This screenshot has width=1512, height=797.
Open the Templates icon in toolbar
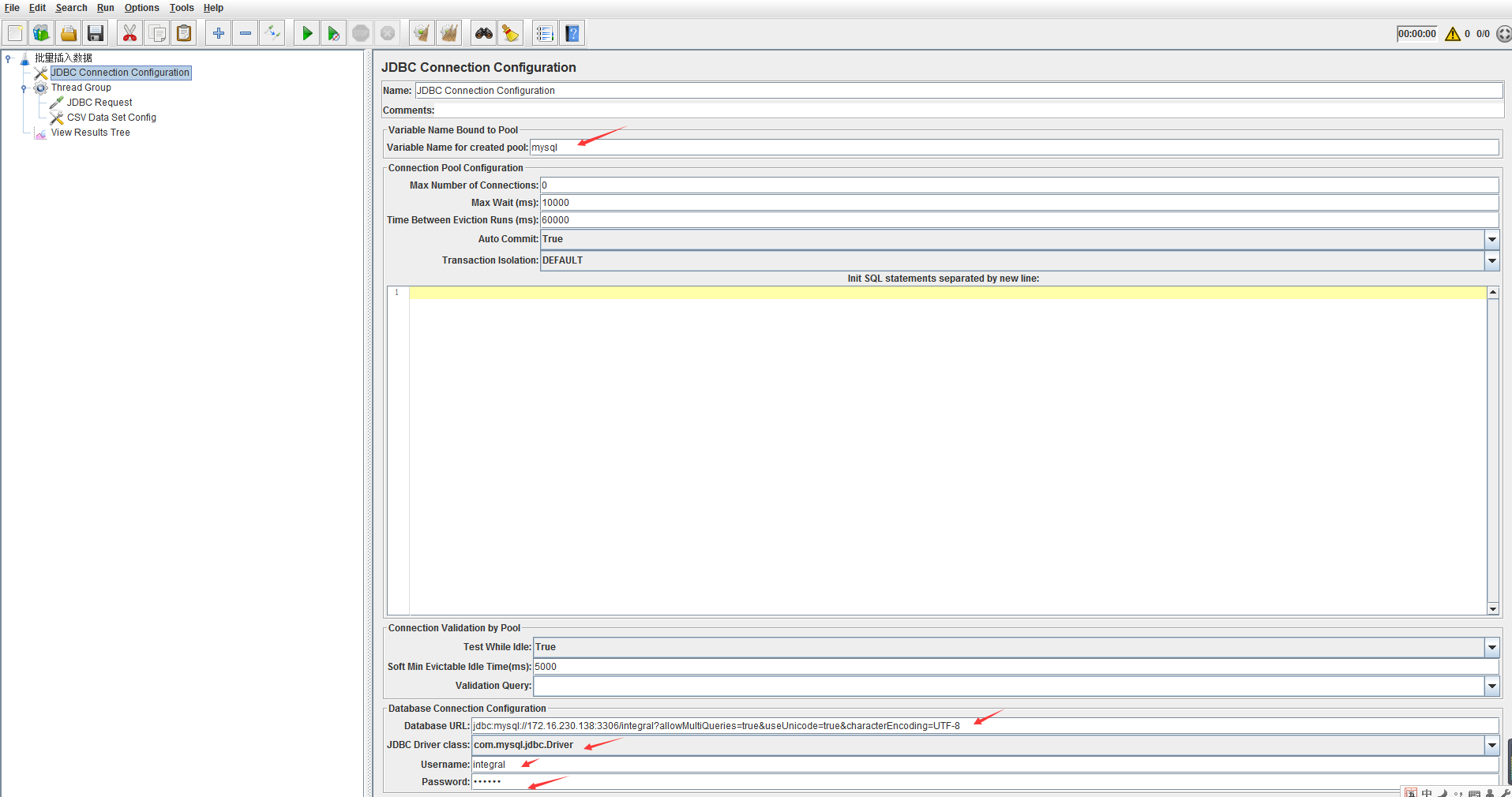41,33
